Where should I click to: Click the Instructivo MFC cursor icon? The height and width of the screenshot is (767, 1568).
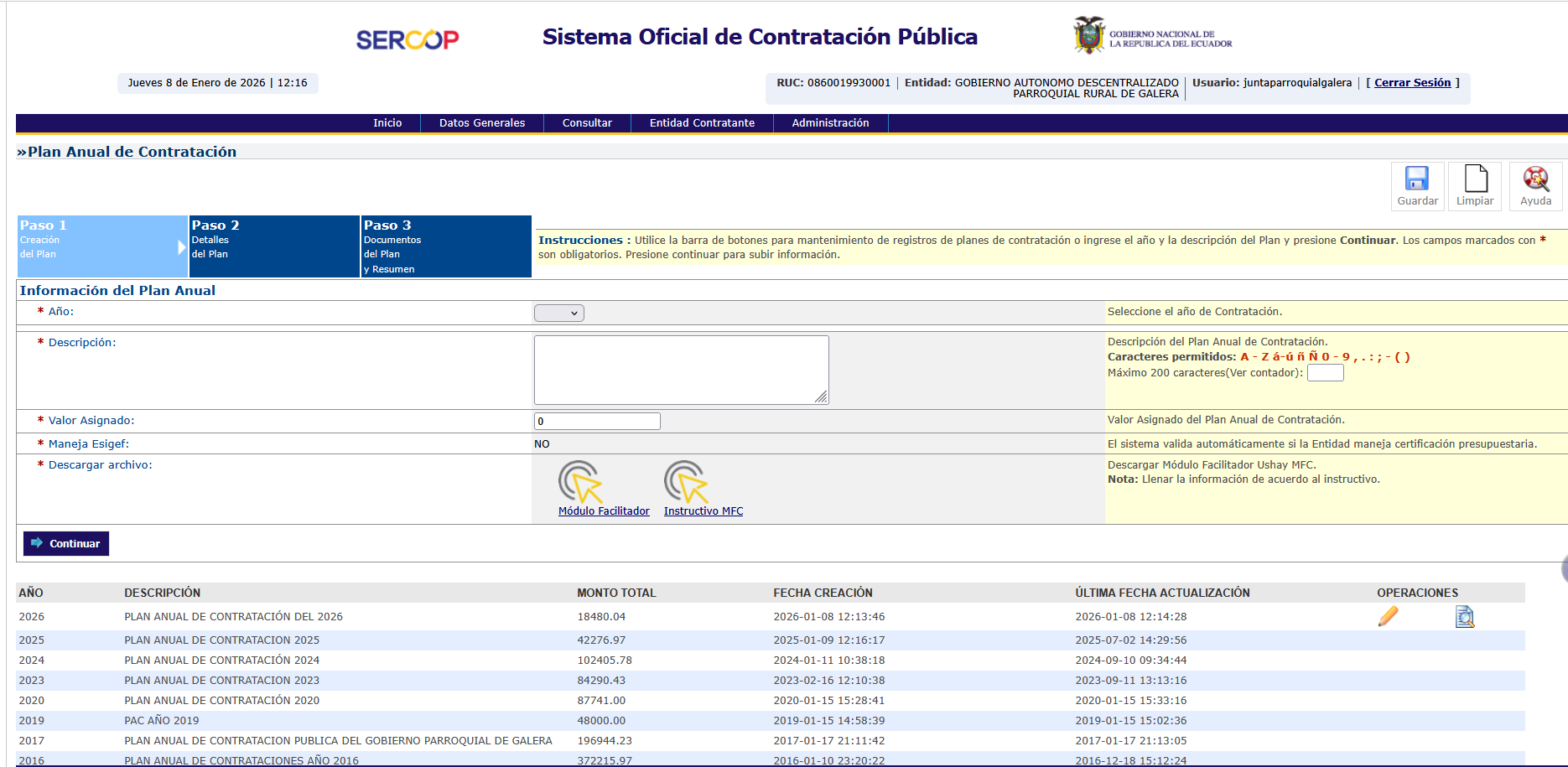pos(686,482)
